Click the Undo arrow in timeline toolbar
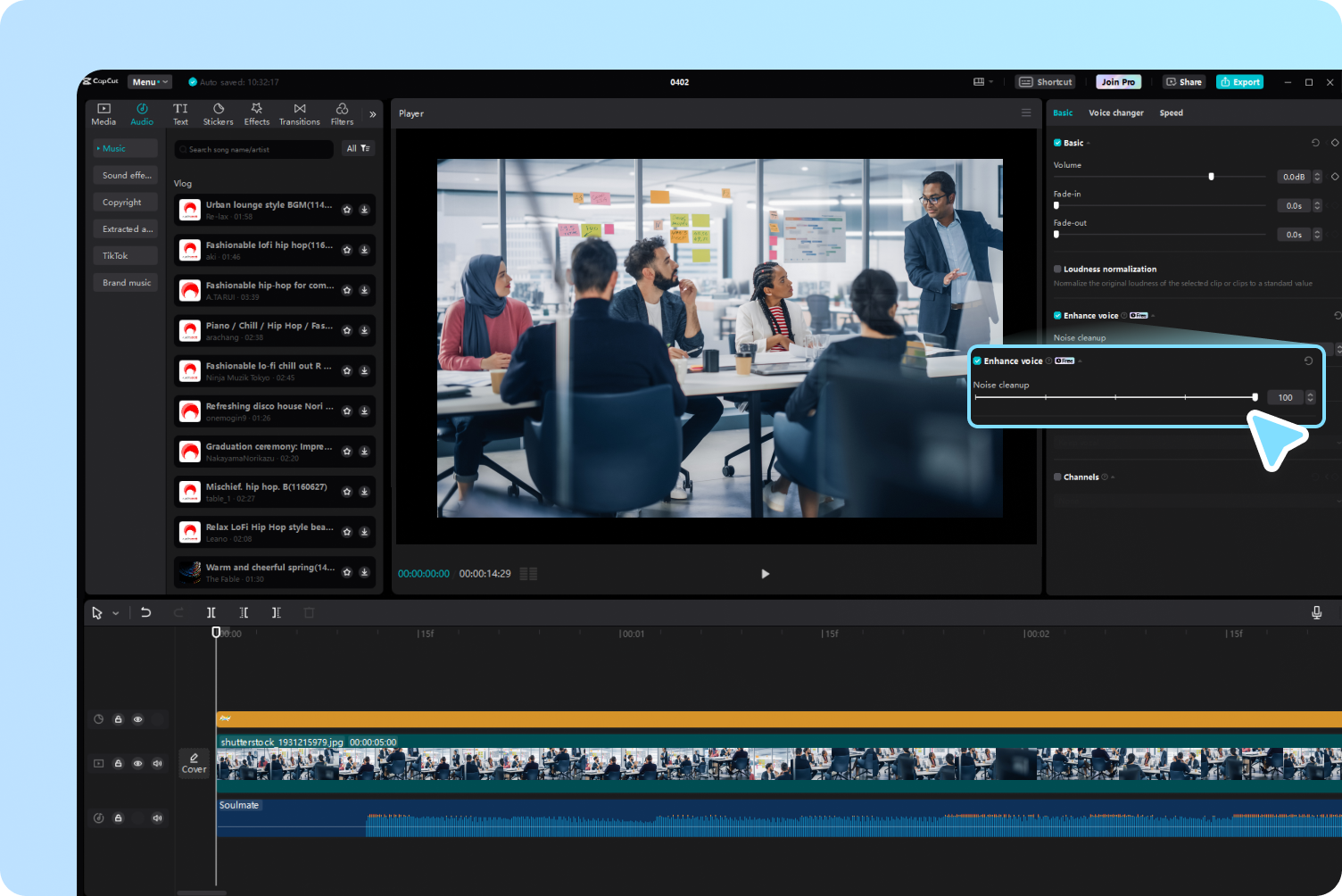This screenshot has width=1342, height=896. (x=145, y=613)
